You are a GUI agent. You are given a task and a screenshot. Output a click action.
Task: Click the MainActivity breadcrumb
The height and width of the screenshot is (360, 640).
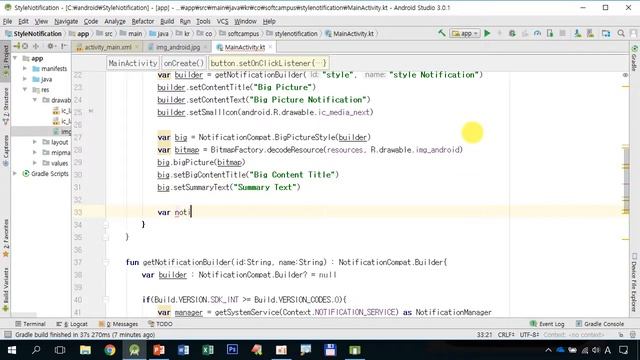(x=133, y=63)
